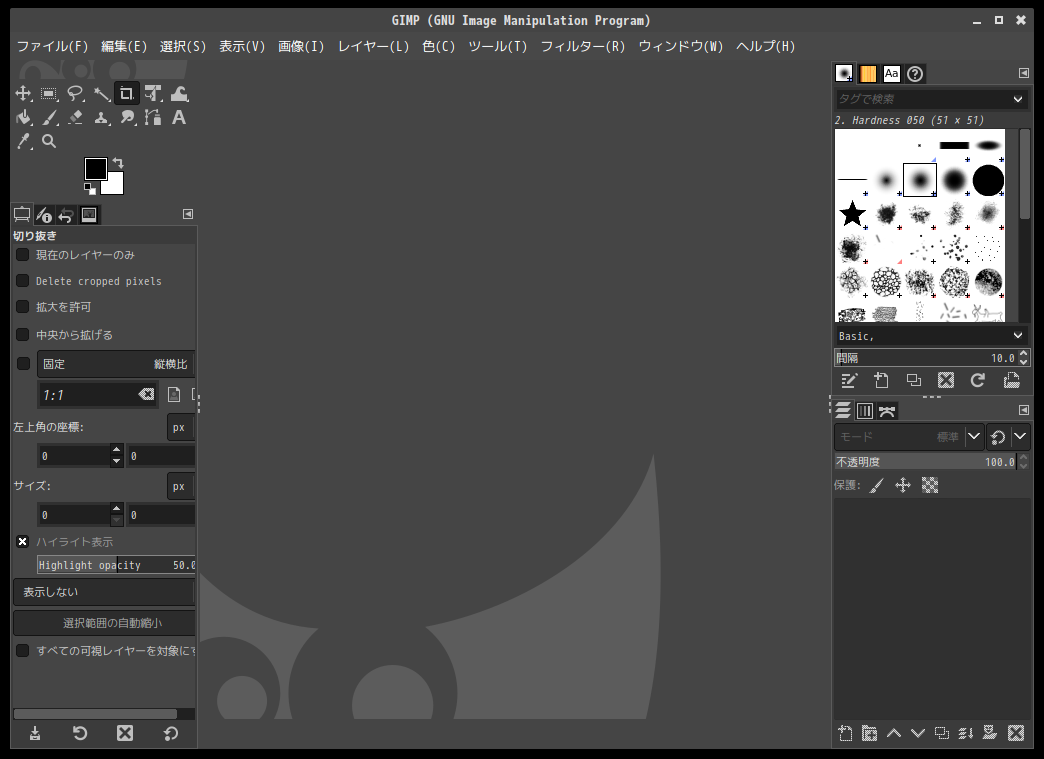Click the 不透明度 opacity slider
This screenshot has height=759, width=1044.
[926, 461]
